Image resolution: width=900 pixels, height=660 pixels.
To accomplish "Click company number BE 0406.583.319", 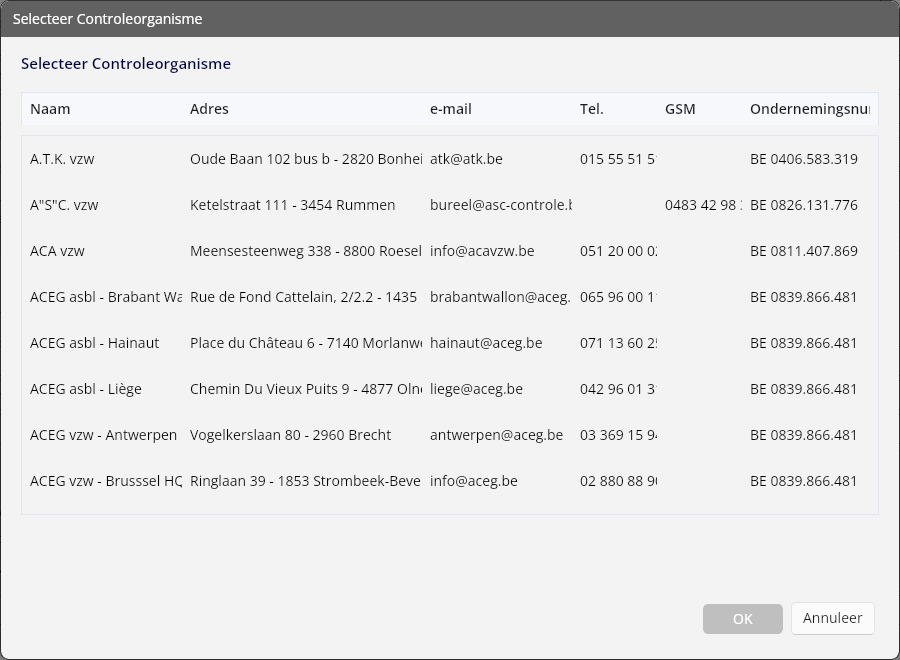I will 804,159.
